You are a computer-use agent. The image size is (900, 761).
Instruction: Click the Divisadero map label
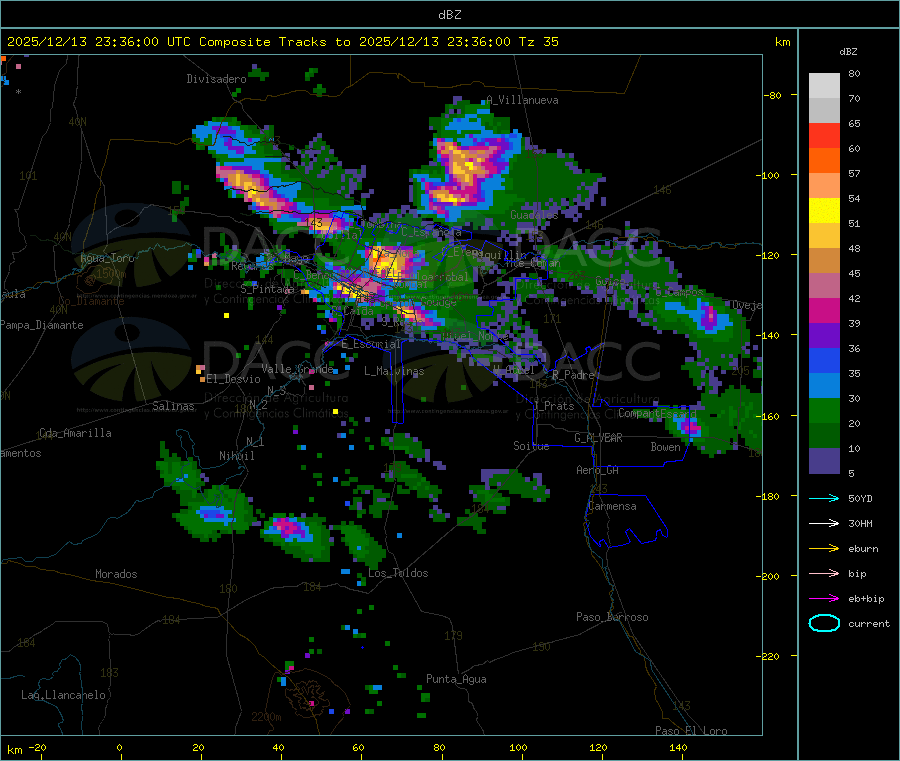(216, 79)
